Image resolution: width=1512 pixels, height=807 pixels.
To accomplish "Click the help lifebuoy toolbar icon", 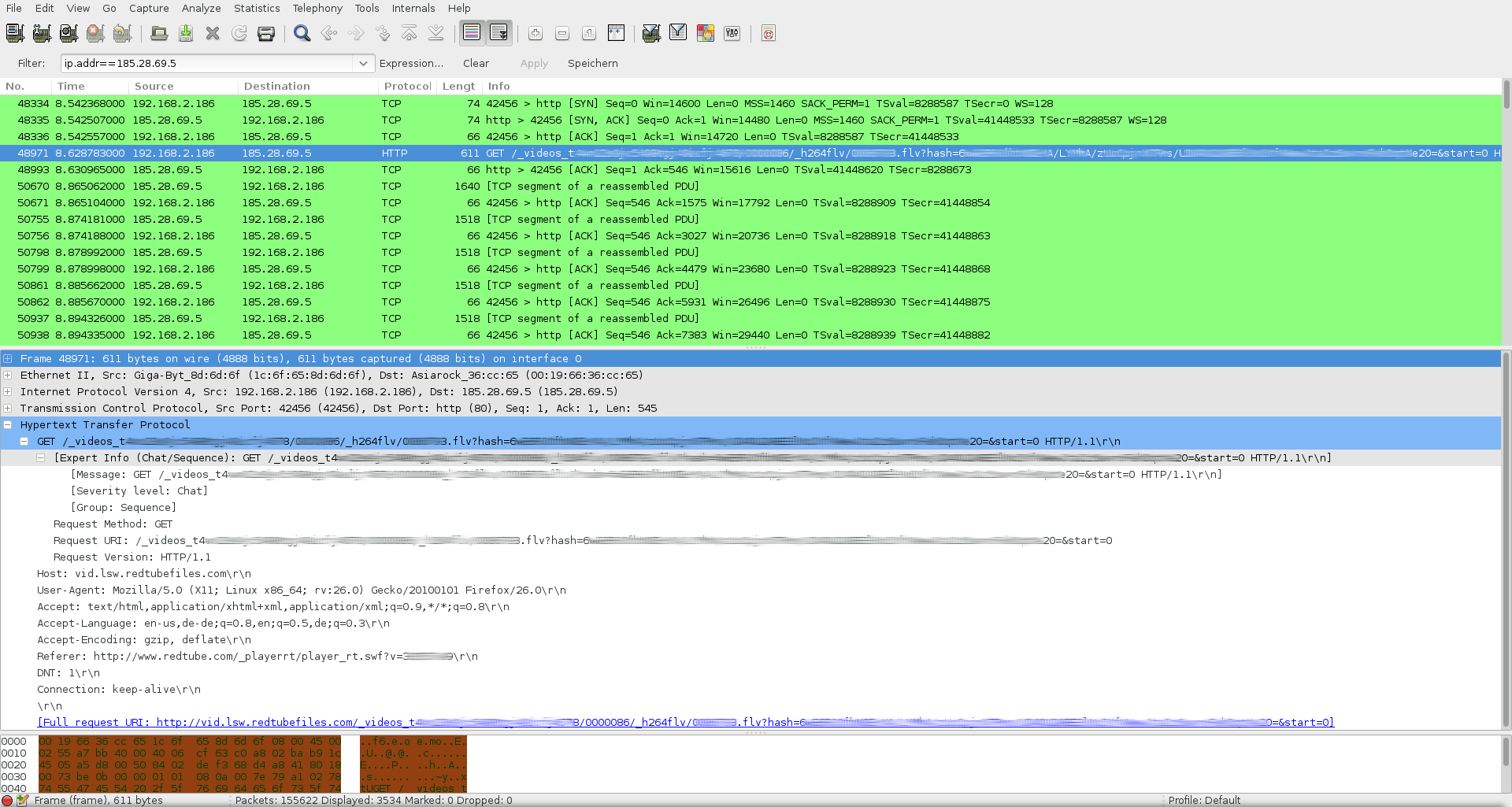I will pos(769,33).
